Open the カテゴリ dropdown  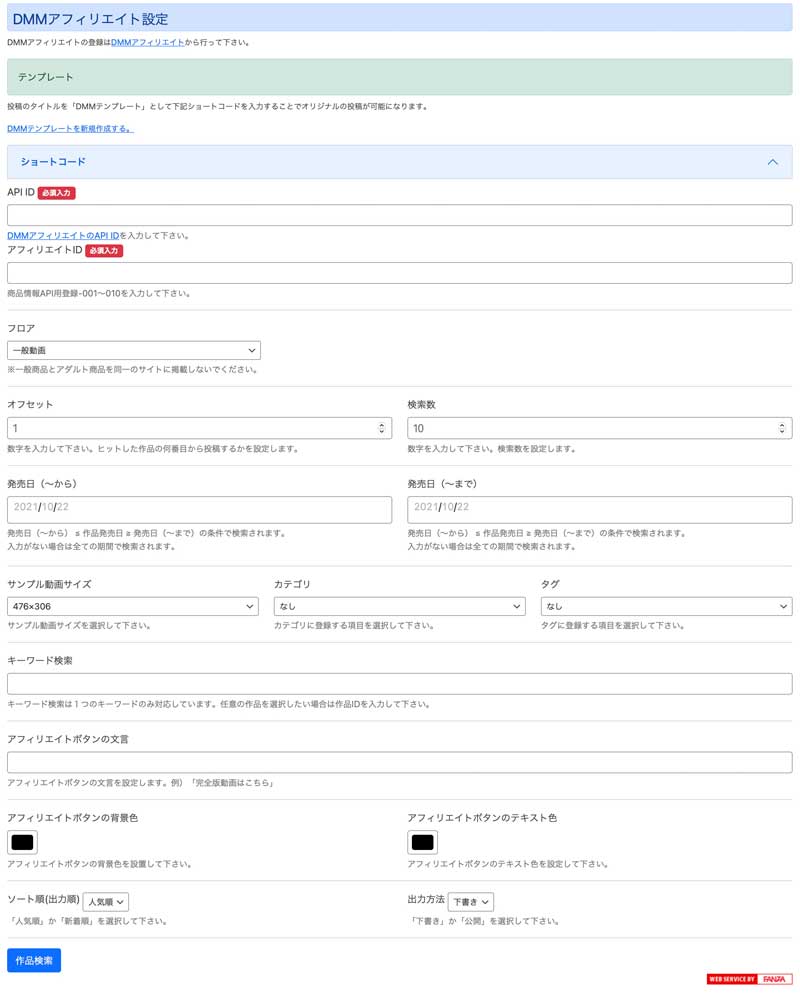tap(400, 606)
